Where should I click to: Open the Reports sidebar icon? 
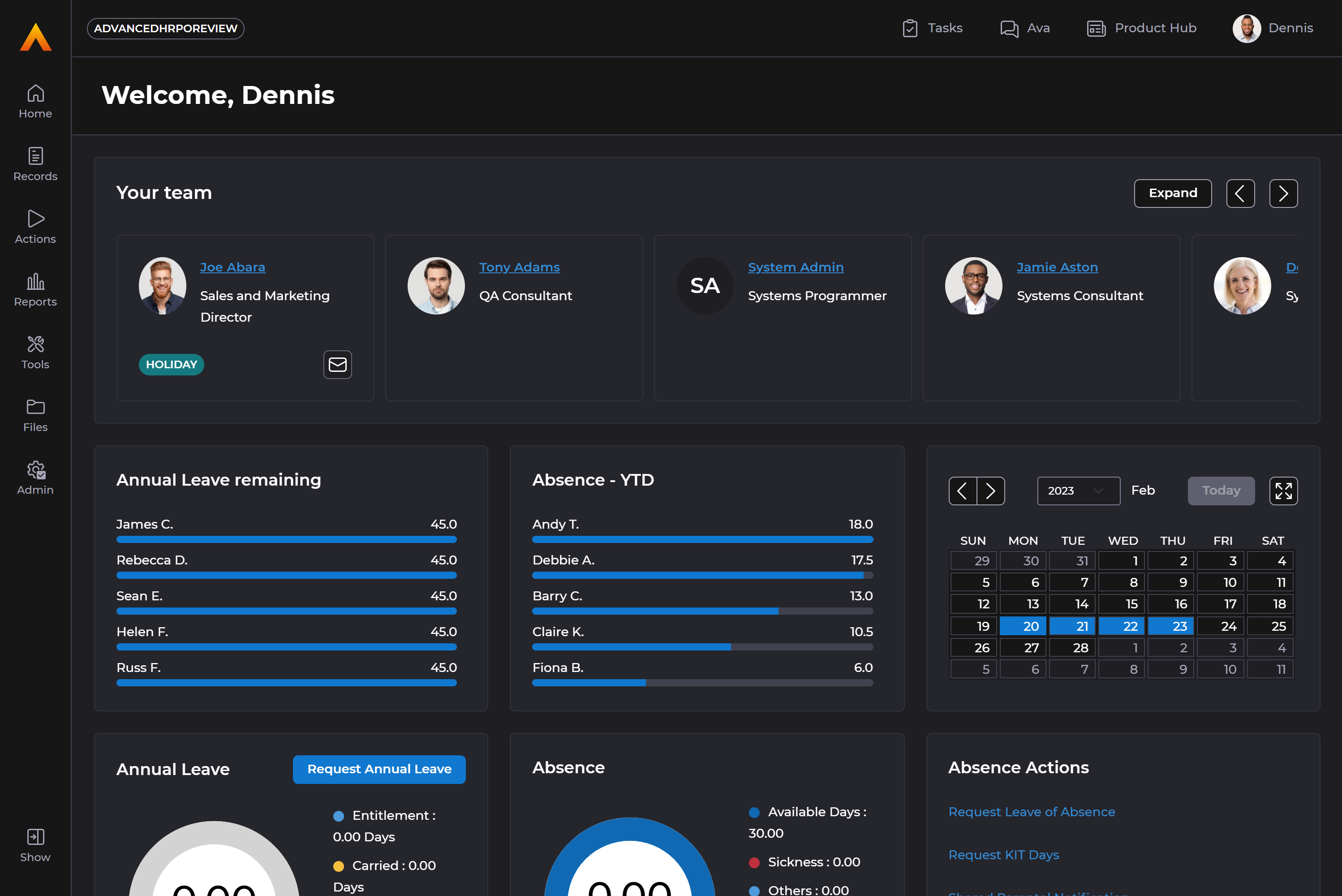tap(35, 289)
